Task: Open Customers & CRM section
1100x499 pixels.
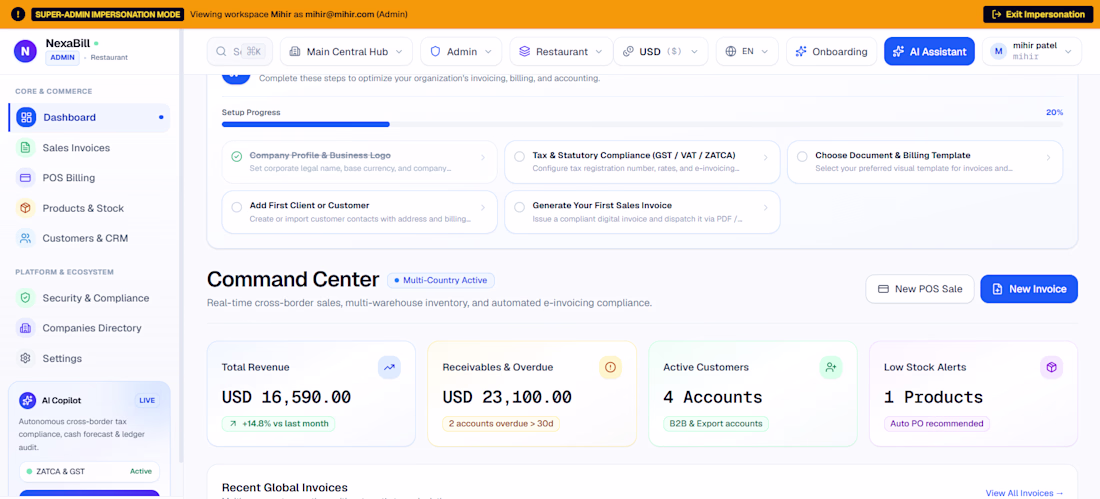Action: 89,239
